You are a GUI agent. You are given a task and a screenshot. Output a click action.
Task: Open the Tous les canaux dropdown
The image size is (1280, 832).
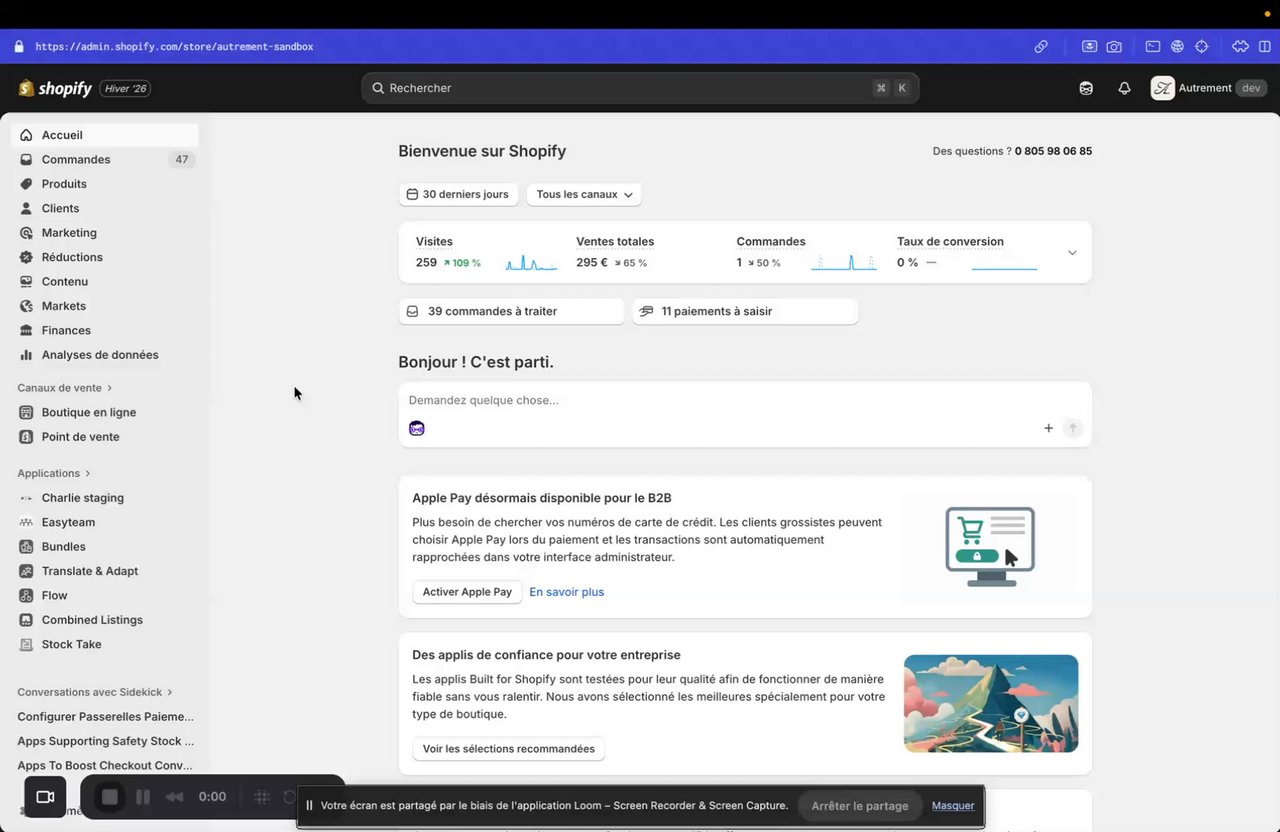584,194
